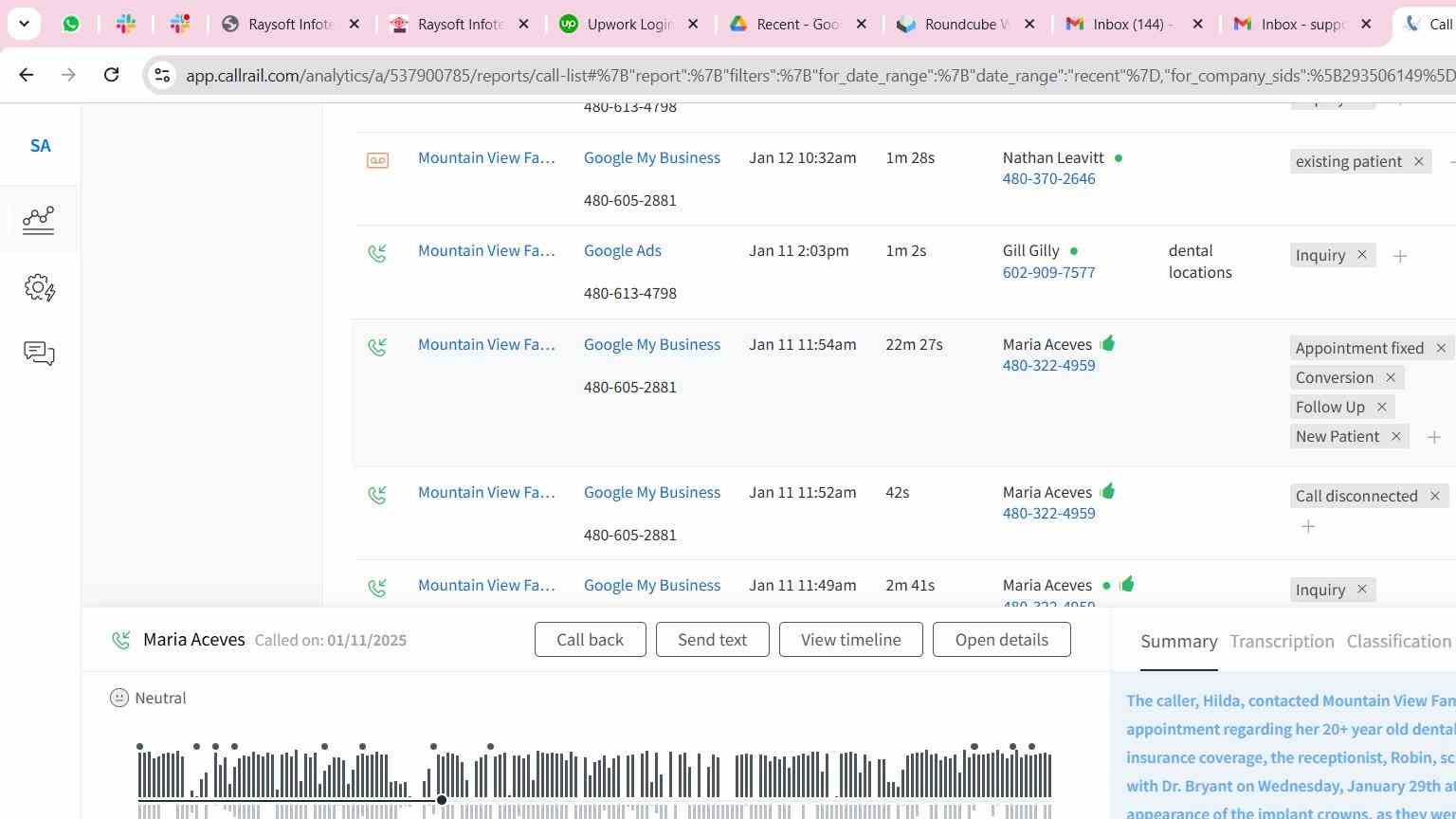Remove Inquiry tag on 2m 41s call
Screen dimensions: 1456x819
pos(1362,590)
